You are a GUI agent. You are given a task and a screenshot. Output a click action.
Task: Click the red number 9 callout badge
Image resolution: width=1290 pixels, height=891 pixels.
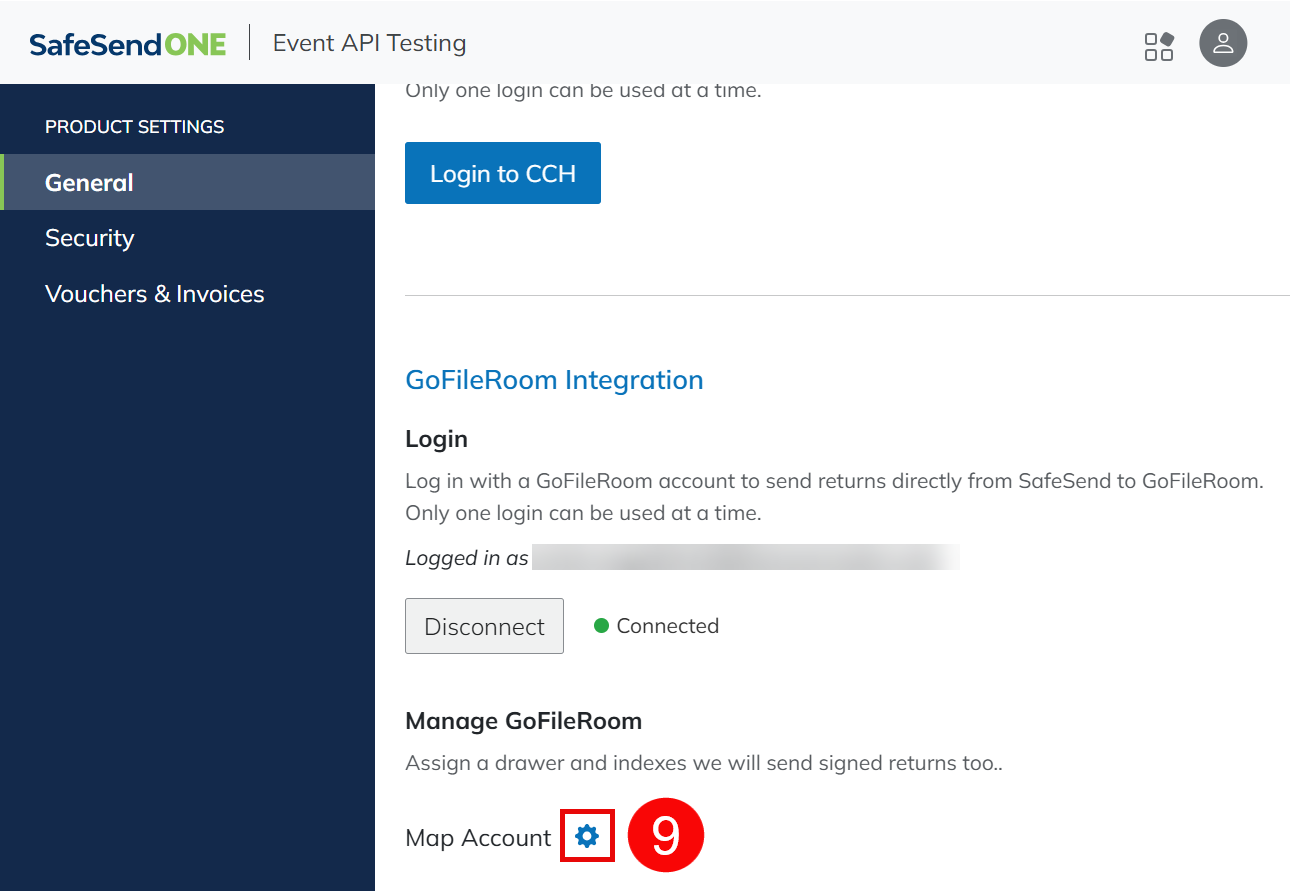point(666,836)
